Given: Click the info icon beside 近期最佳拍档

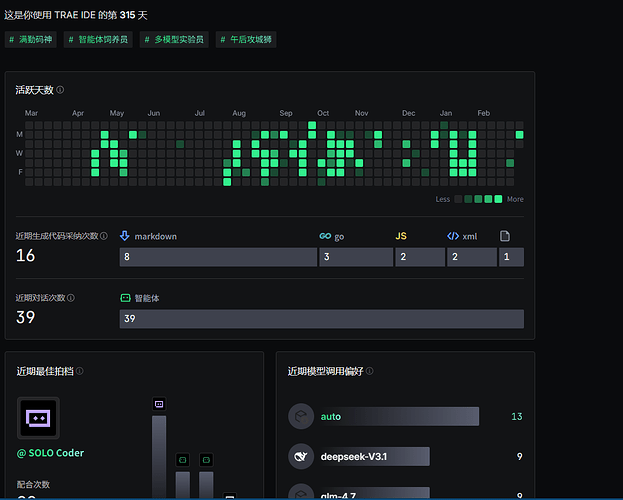Looking at the screenshot, I should coord(80,371).
